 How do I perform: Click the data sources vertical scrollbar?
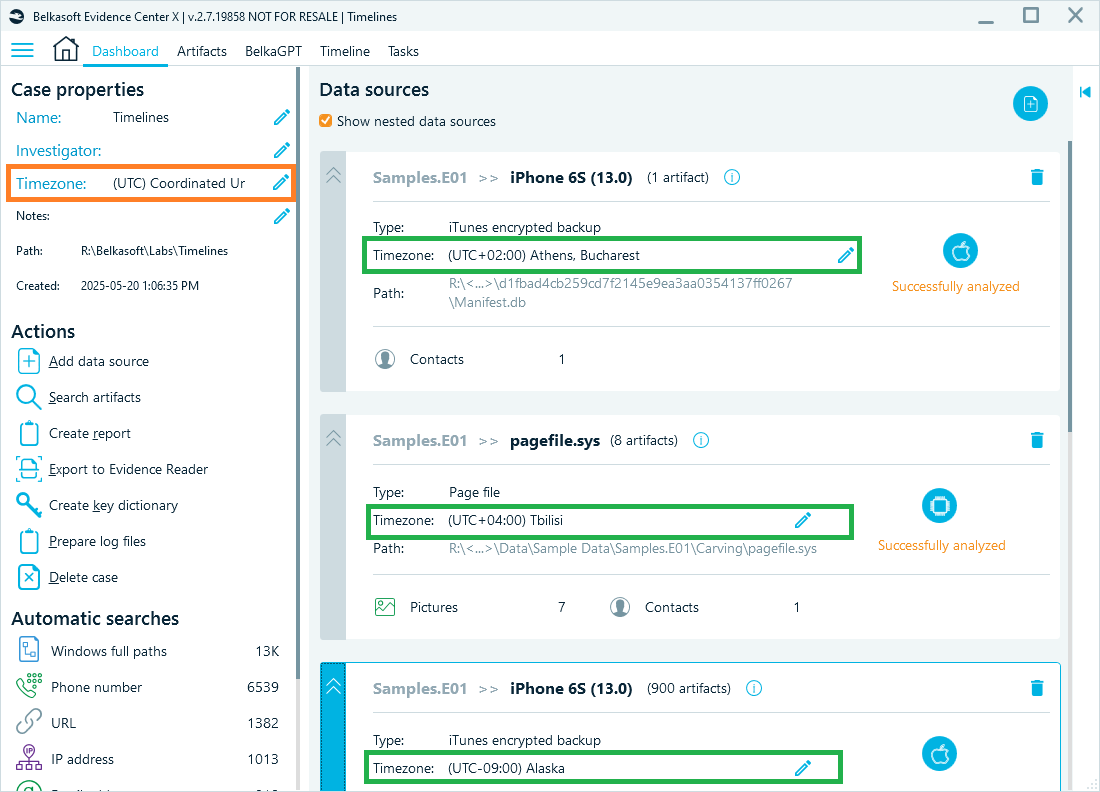click(1069, 288)
